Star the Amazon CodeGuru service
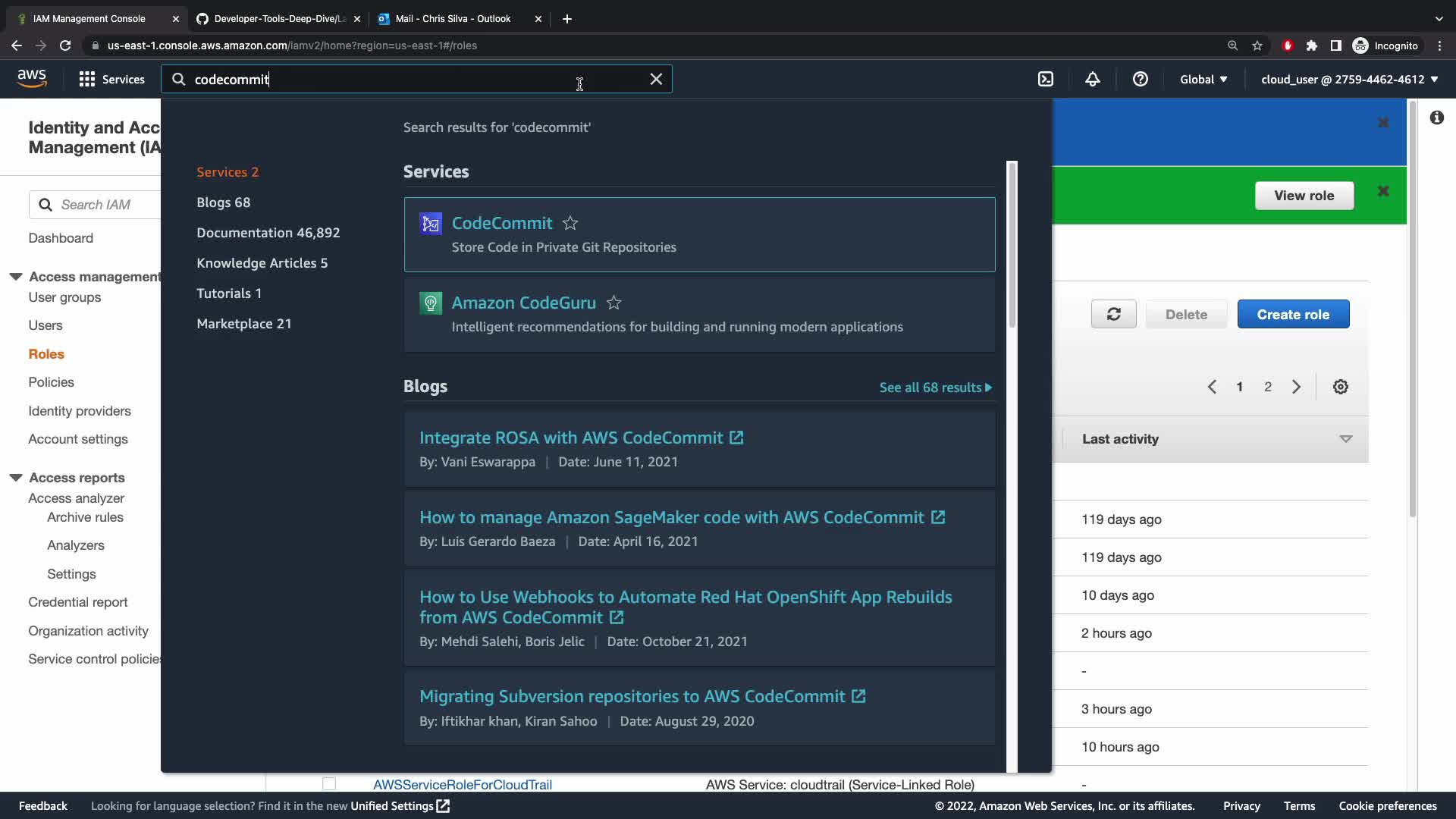1456x819 pixels. pyautogui.click(x=613, y=303)
